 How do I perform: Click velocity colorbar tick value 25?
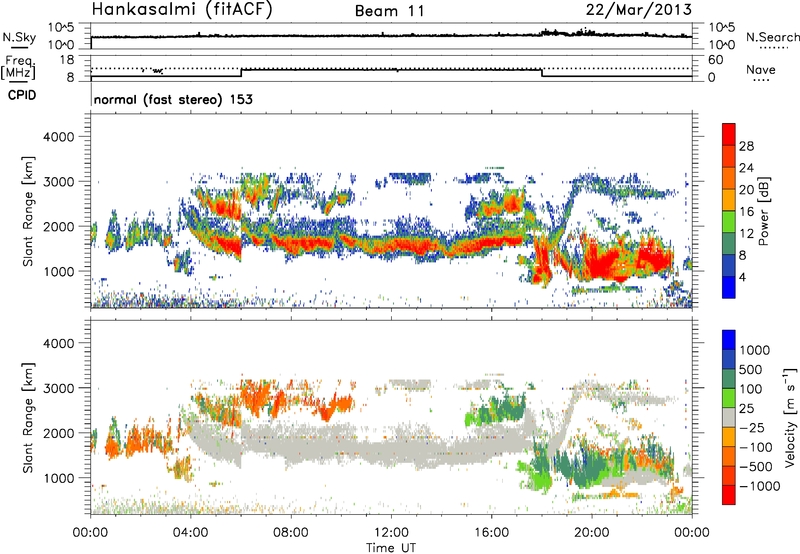[747, 408]
